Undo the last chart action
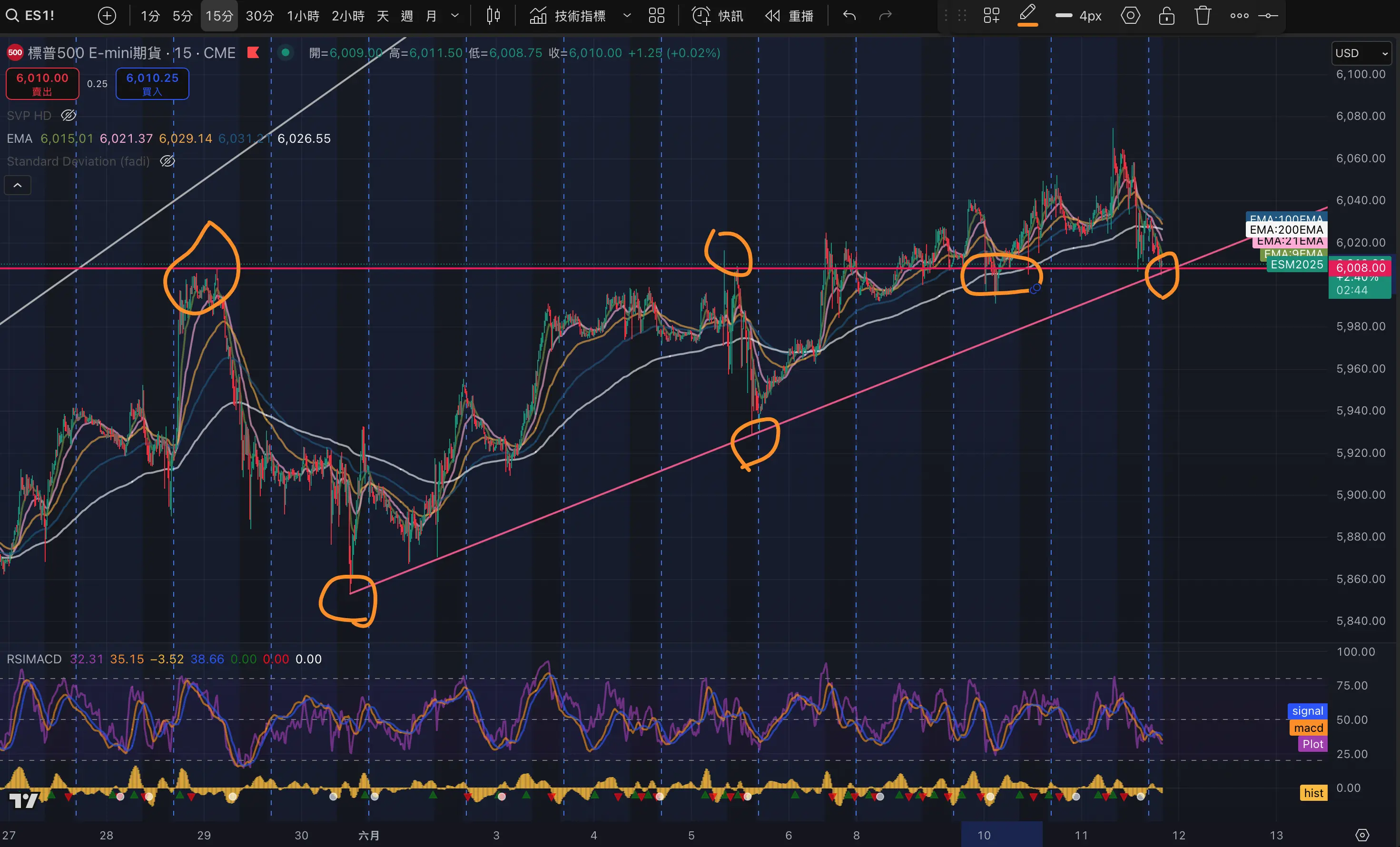The height and width of the screenshot is (847, 1400). pos(849,15)
